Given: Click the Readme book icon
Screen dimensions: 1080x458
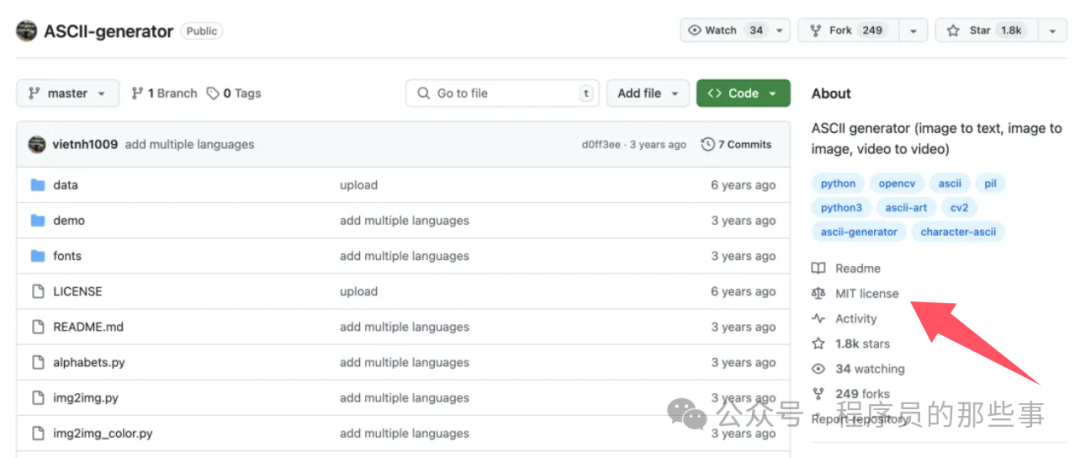Looking at the screenshot, I should pyautogui.click(x=819, y=268).
